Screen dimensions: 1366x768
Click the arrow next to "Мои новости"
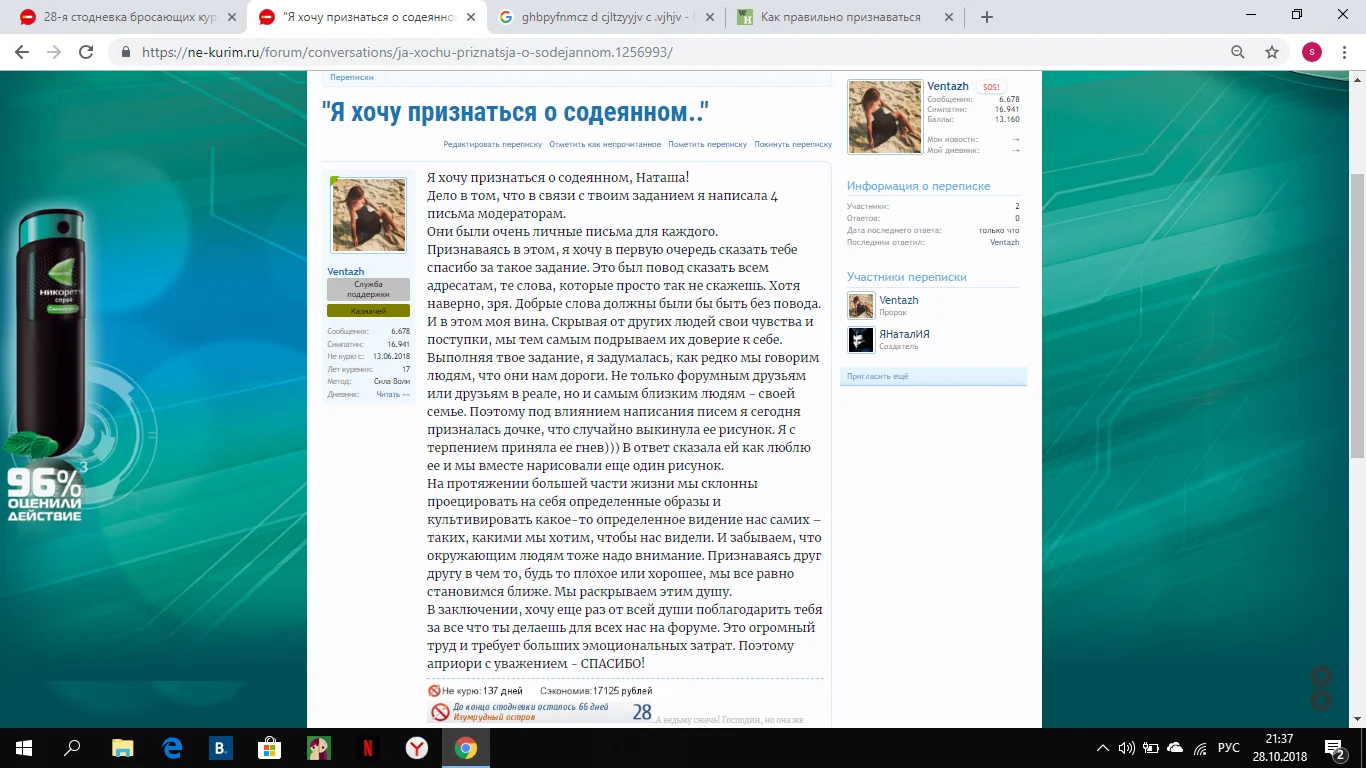pos(1015,139)
